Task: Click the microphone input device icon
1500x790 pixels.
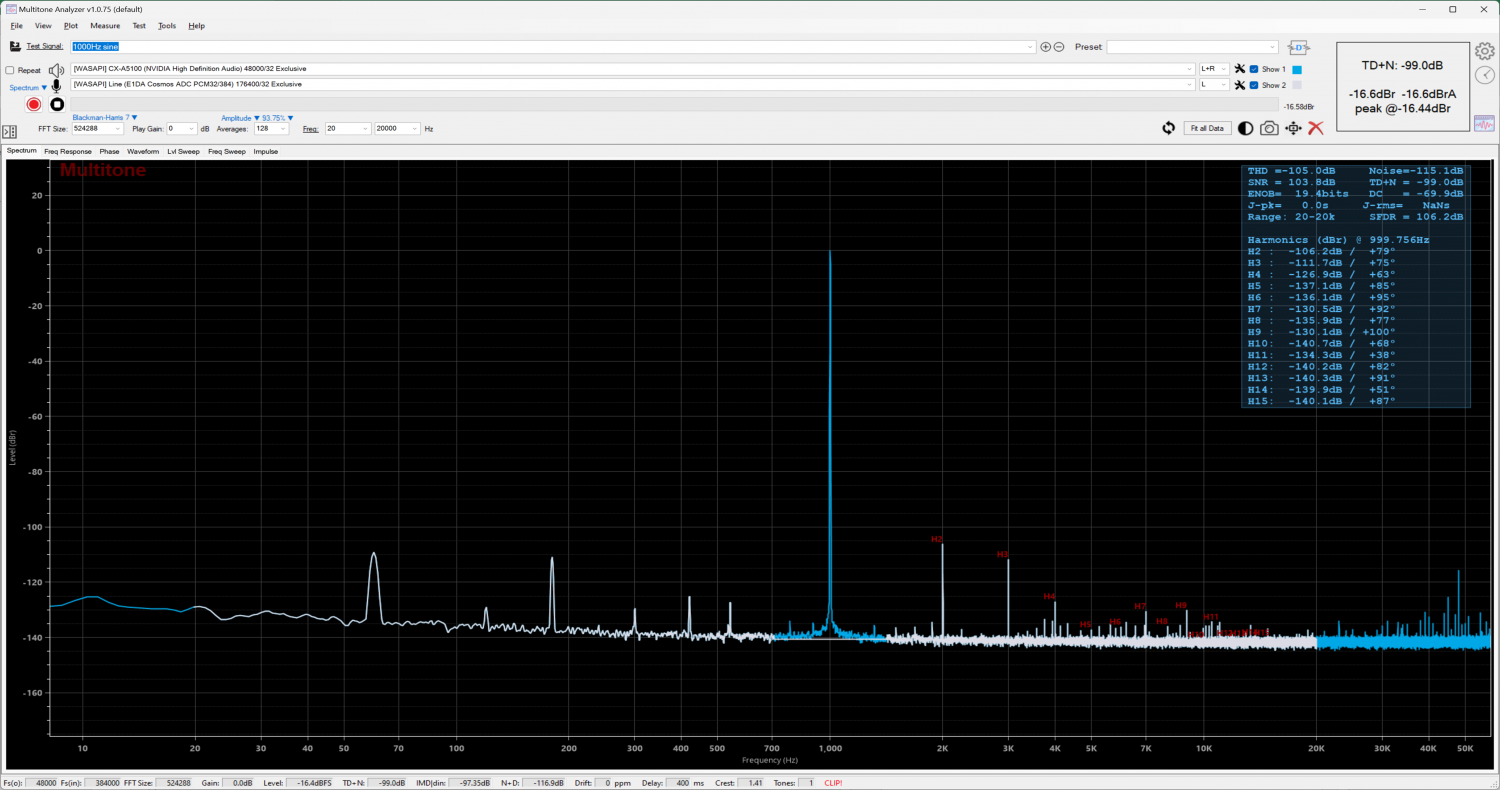Action: 57,87
